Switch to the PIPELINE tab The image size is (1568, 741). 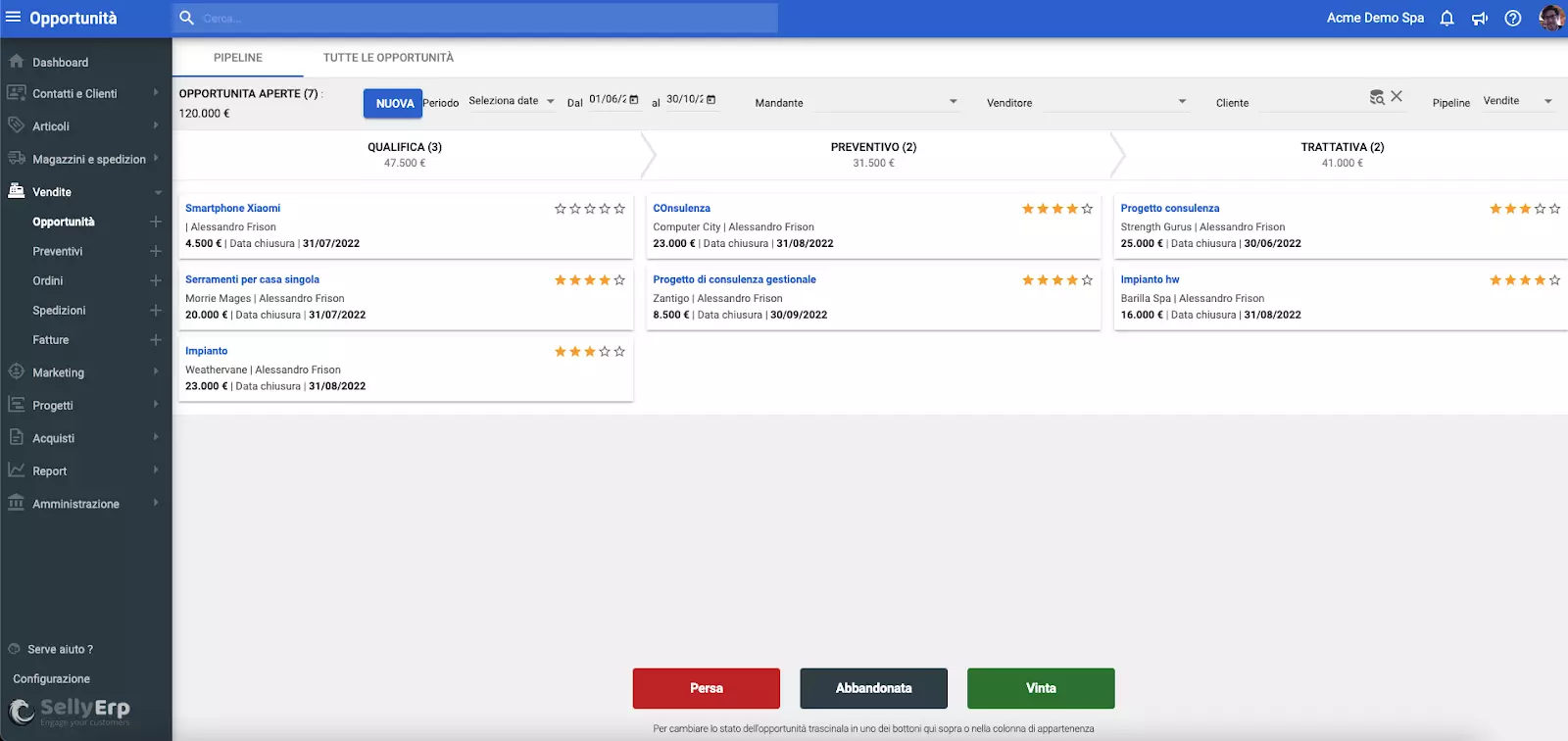coord(238,58)
